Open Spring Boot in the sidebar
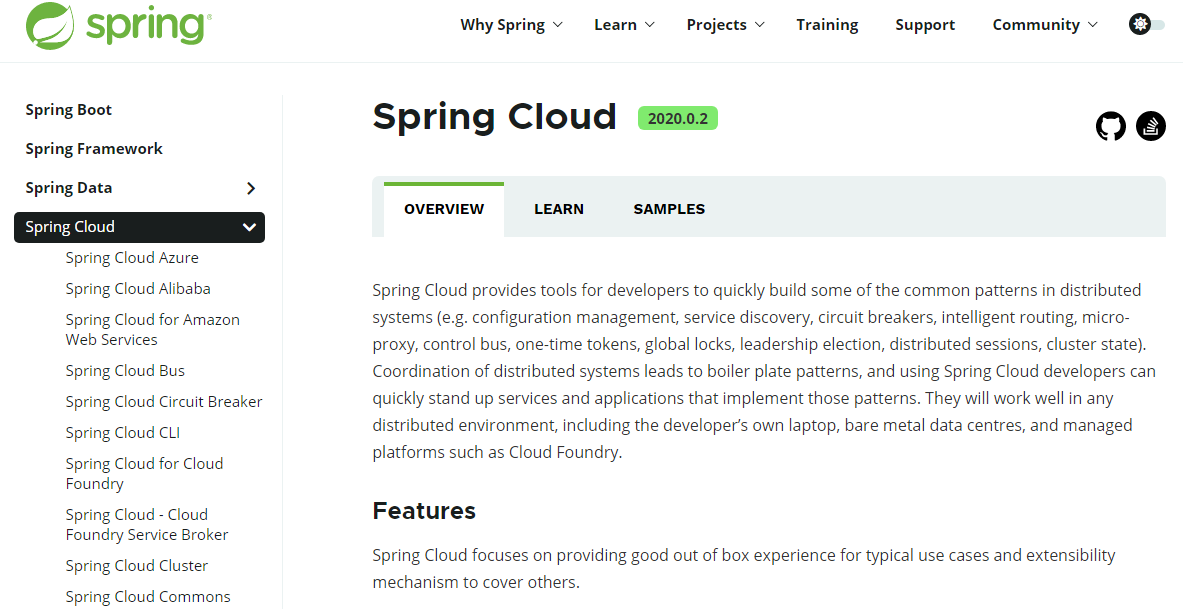Screen dimensions: 1183x609 [69, 110]
